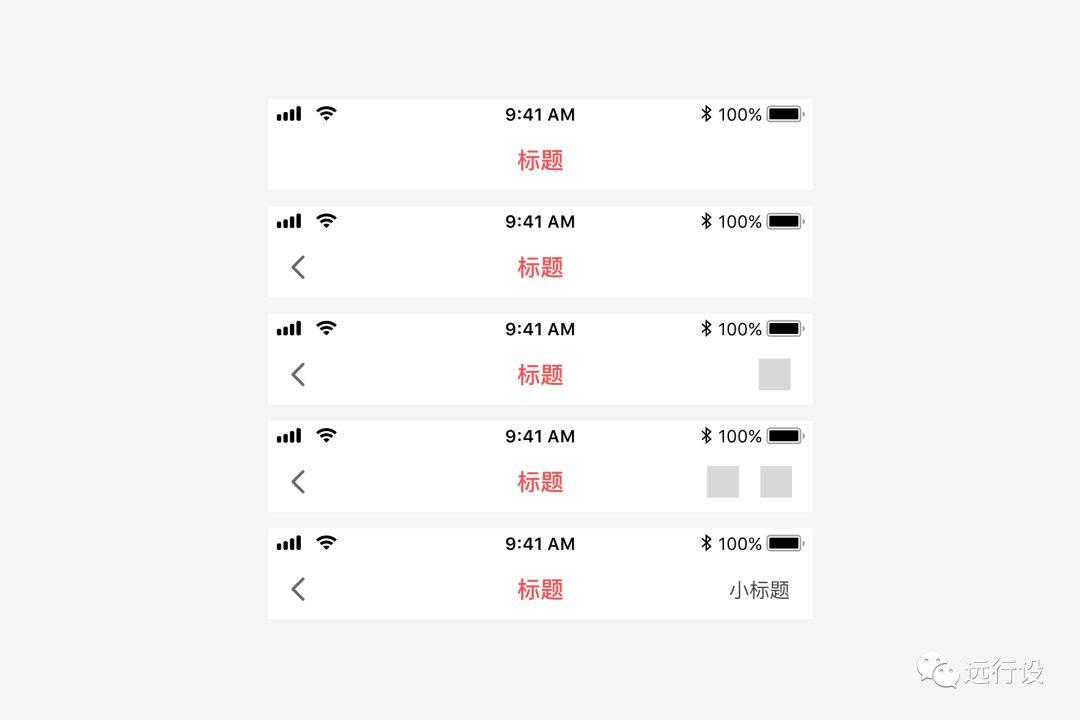Viewport: 1080px width, 720px height.
Task: Click the right gray placeholder square in fourth bar
Action: [x=776, y=482]
